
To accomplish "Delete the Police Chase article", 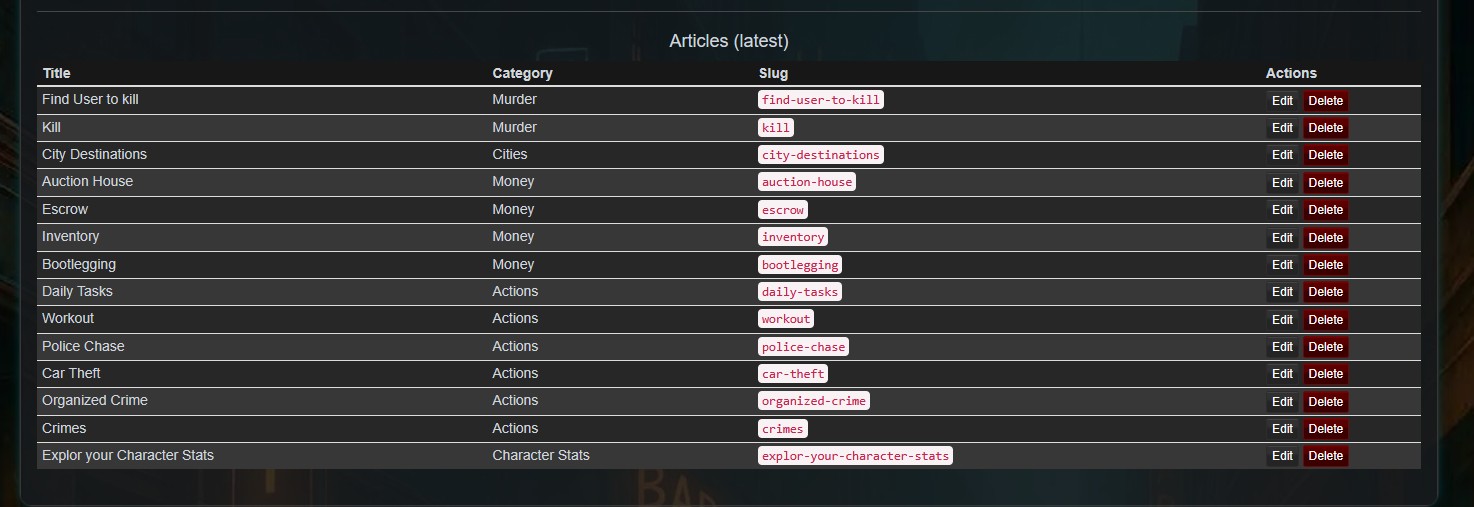I will click(1325, 347).
